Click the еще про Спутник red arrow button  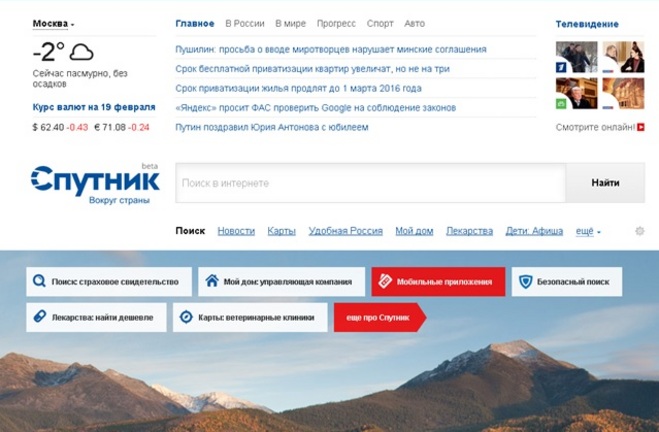point(380,317)
